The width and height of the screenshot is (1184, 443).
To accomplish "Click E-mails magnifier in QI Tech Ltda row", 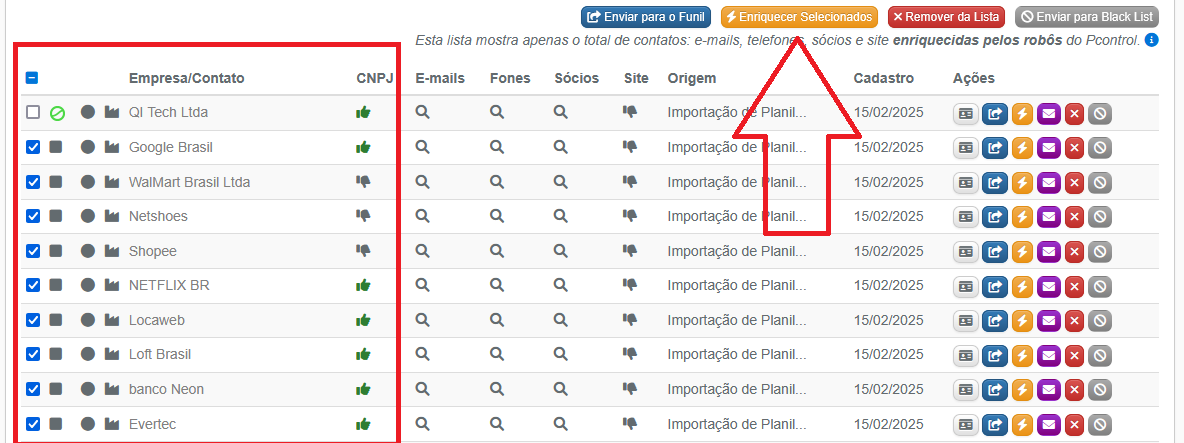I will (423, 112).
